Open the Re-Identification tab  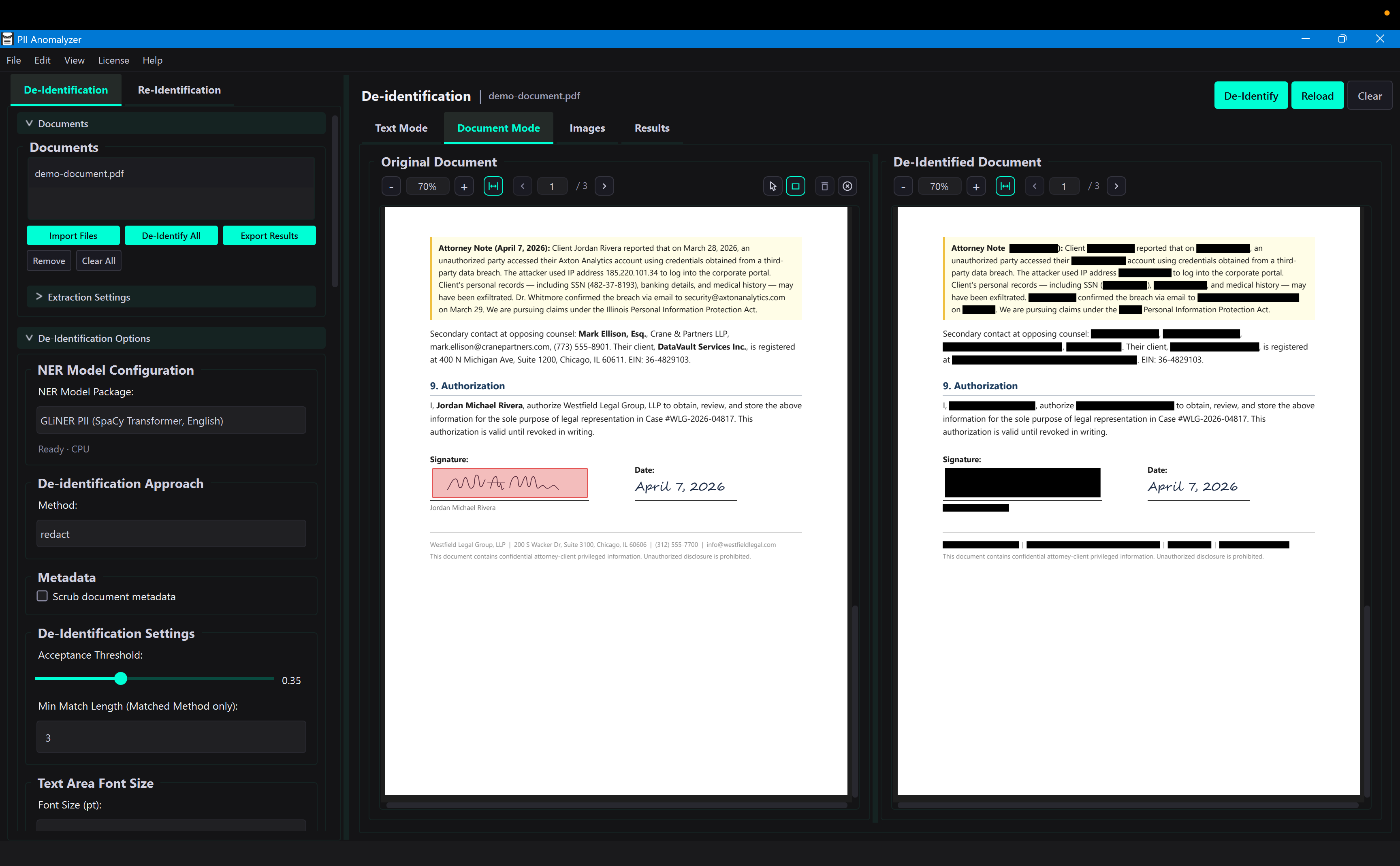[179, 90]
